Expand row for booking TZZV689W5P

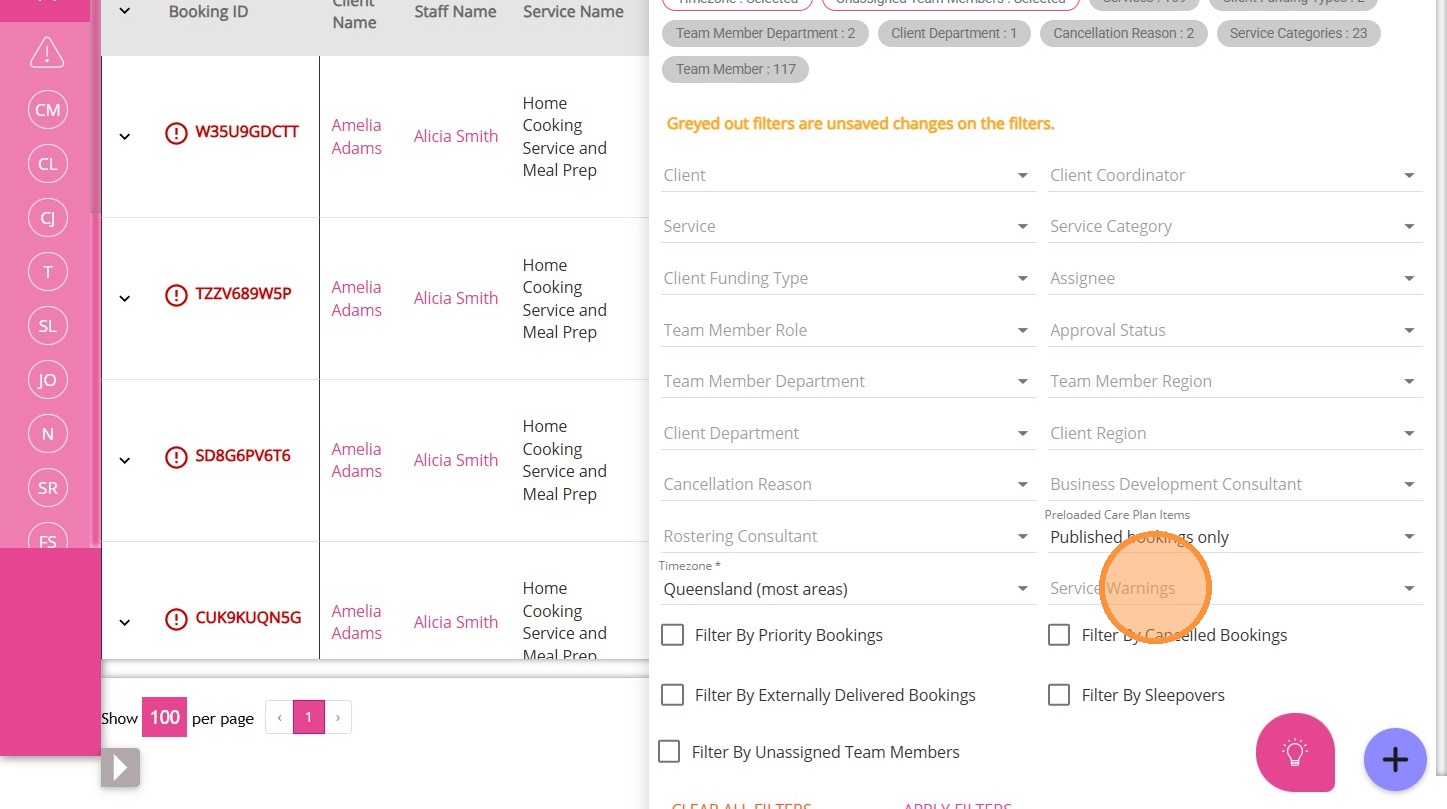tap(125, 298)
